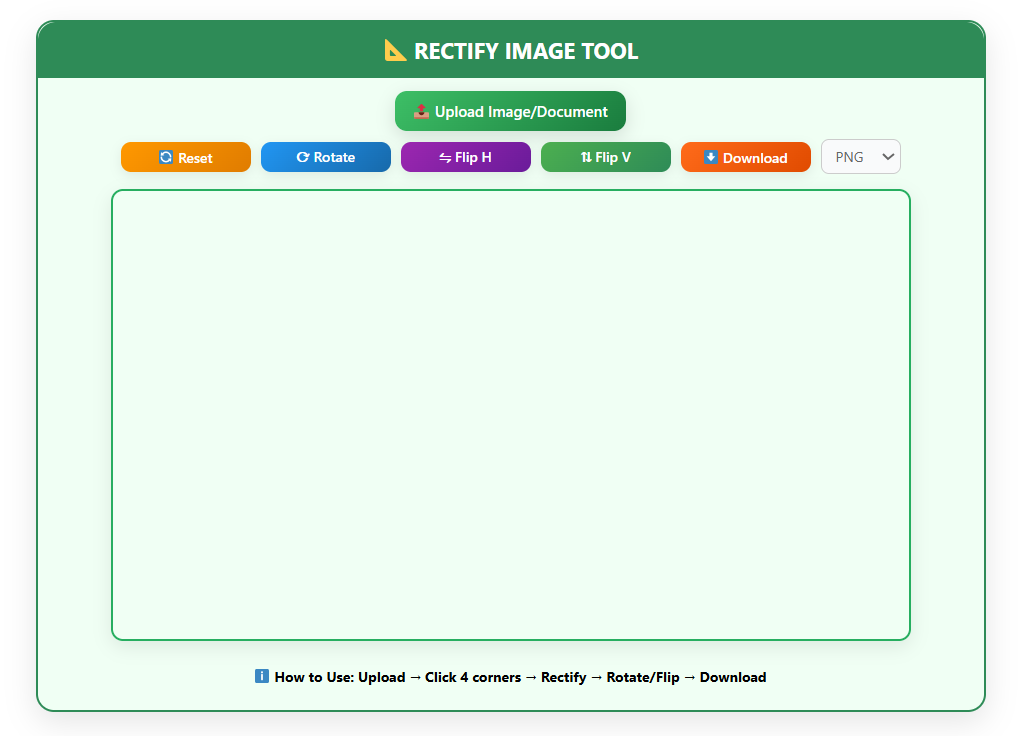Click the orange Download button
This screenshot has width=1019, height=736.
point(745,157)
